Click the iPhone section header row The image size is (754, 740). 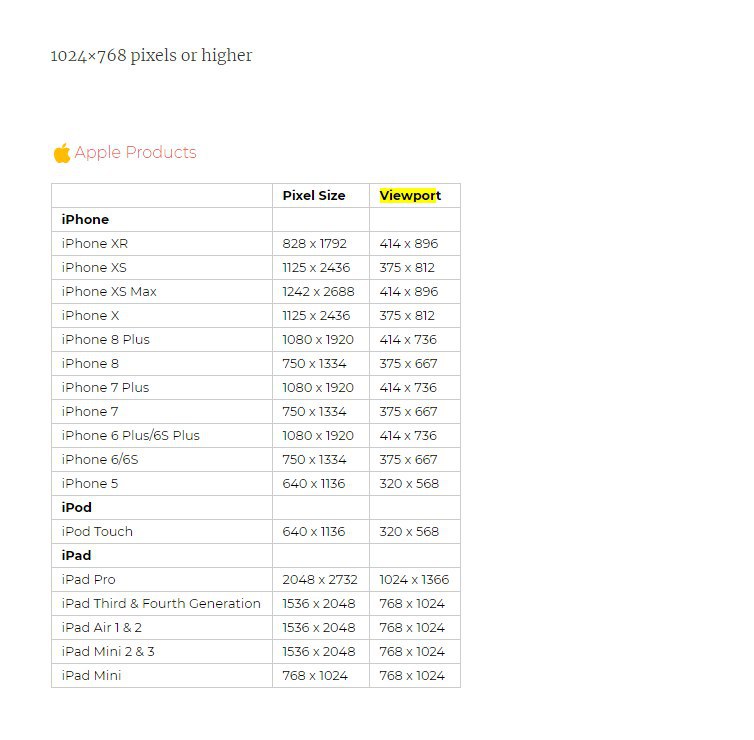tap(256, 220)
